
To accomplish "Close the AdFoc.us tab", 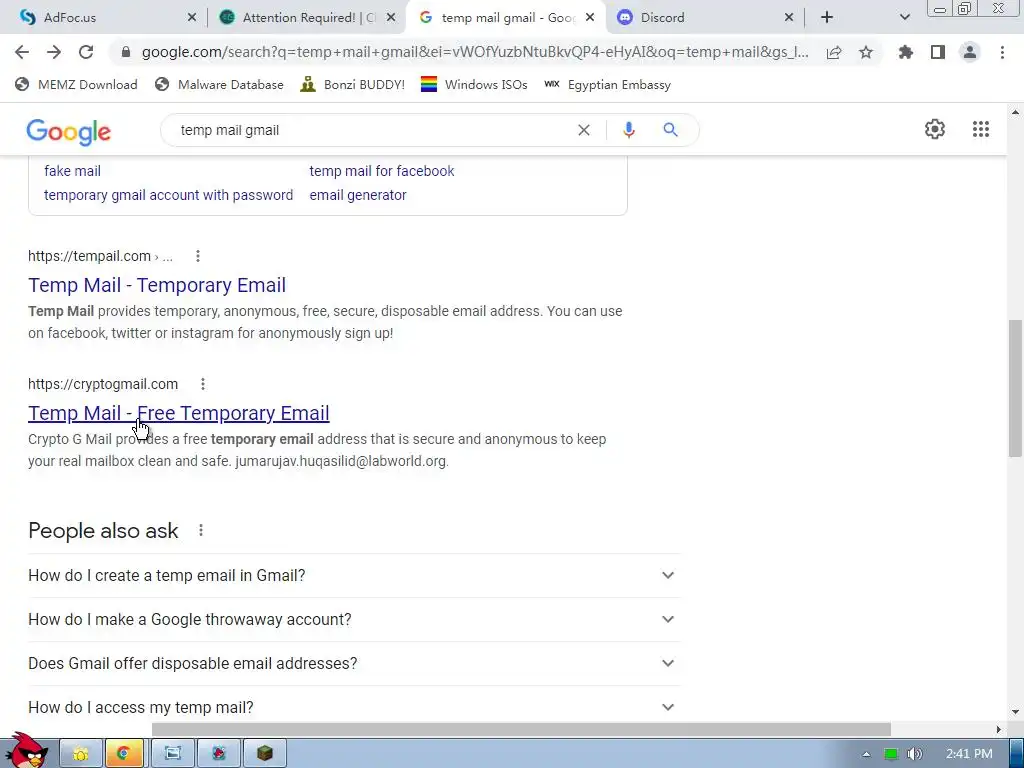I will 191,18.
